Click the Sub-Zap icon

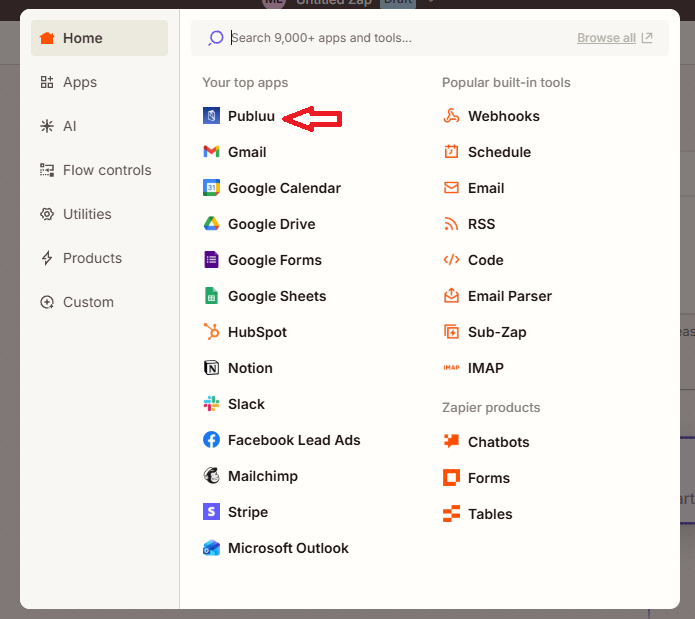(451, 332)
